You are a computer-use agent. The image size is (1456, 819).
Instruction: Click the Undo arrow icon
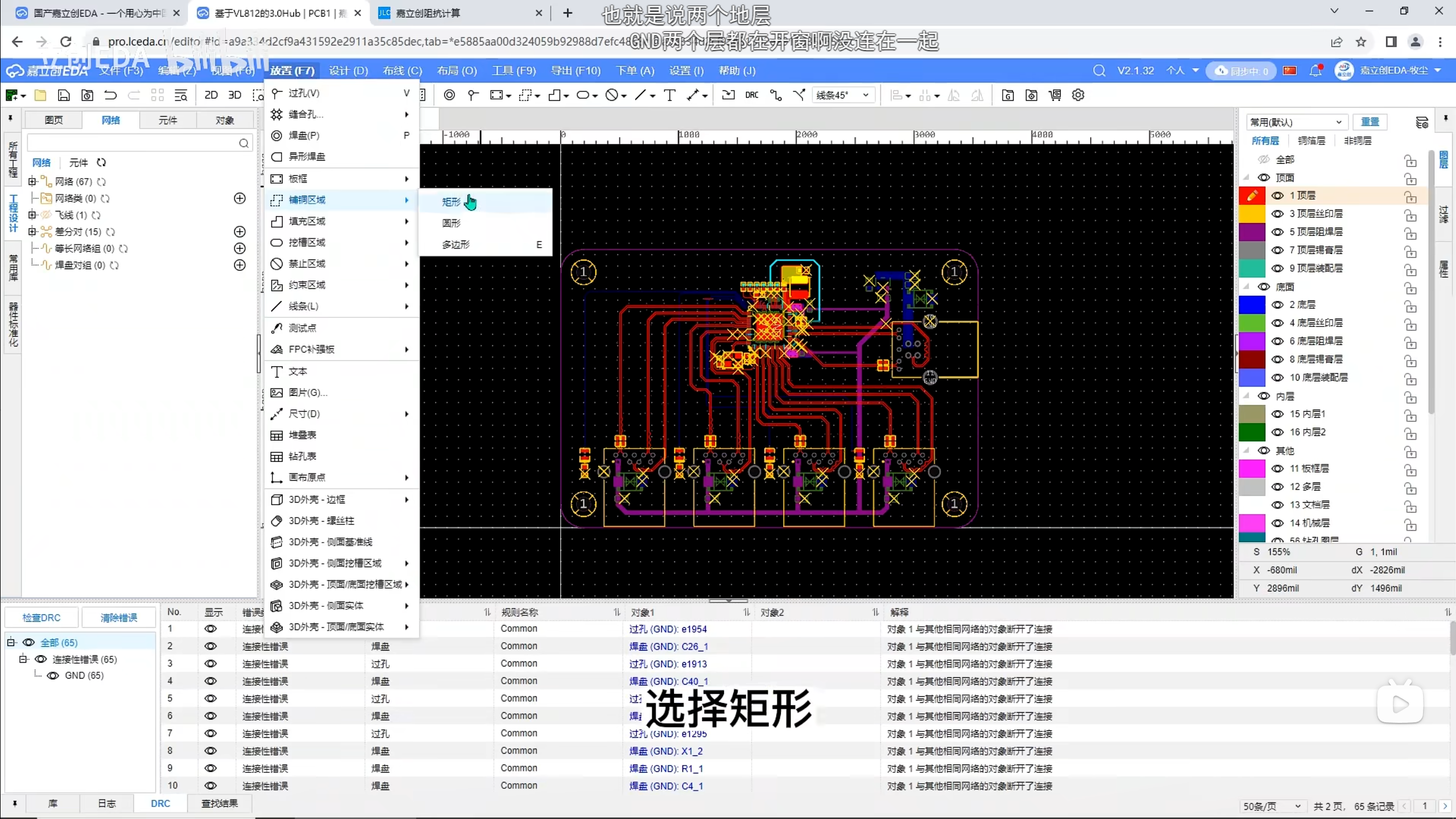tap(110, 95)
